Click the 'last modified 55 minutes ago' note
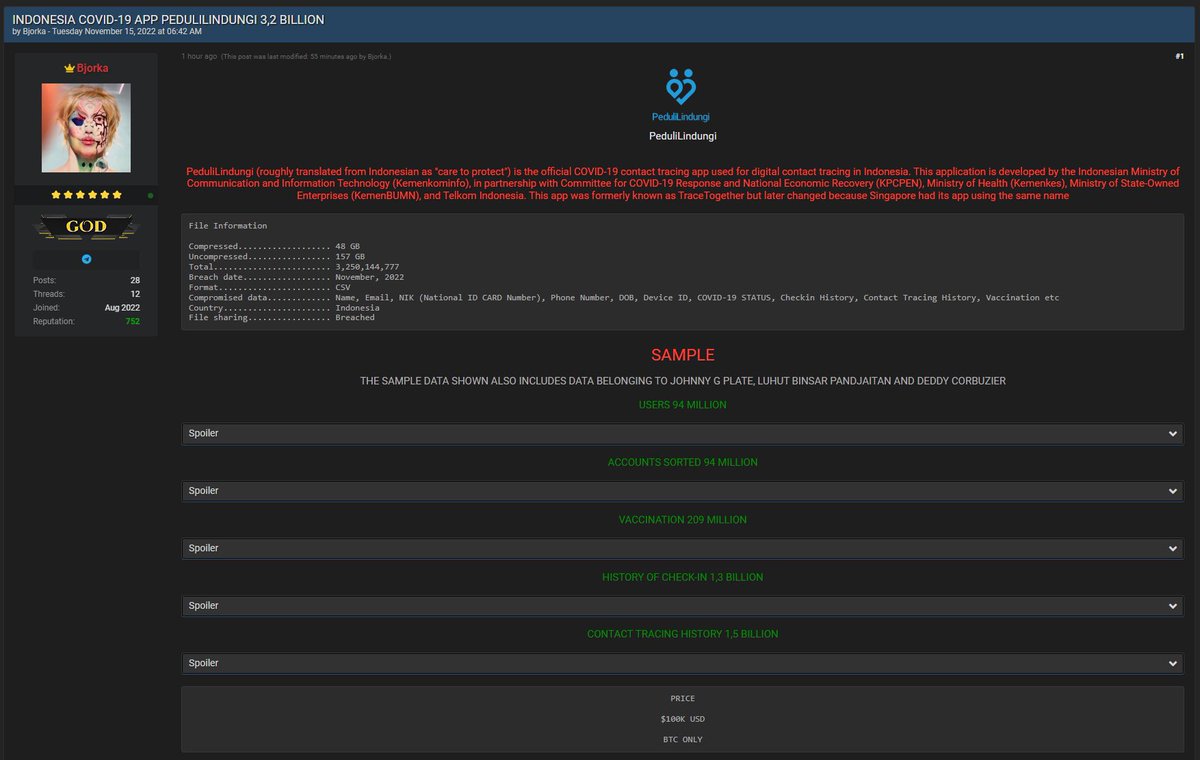The image size is (1200, 760). coord(306,57)
